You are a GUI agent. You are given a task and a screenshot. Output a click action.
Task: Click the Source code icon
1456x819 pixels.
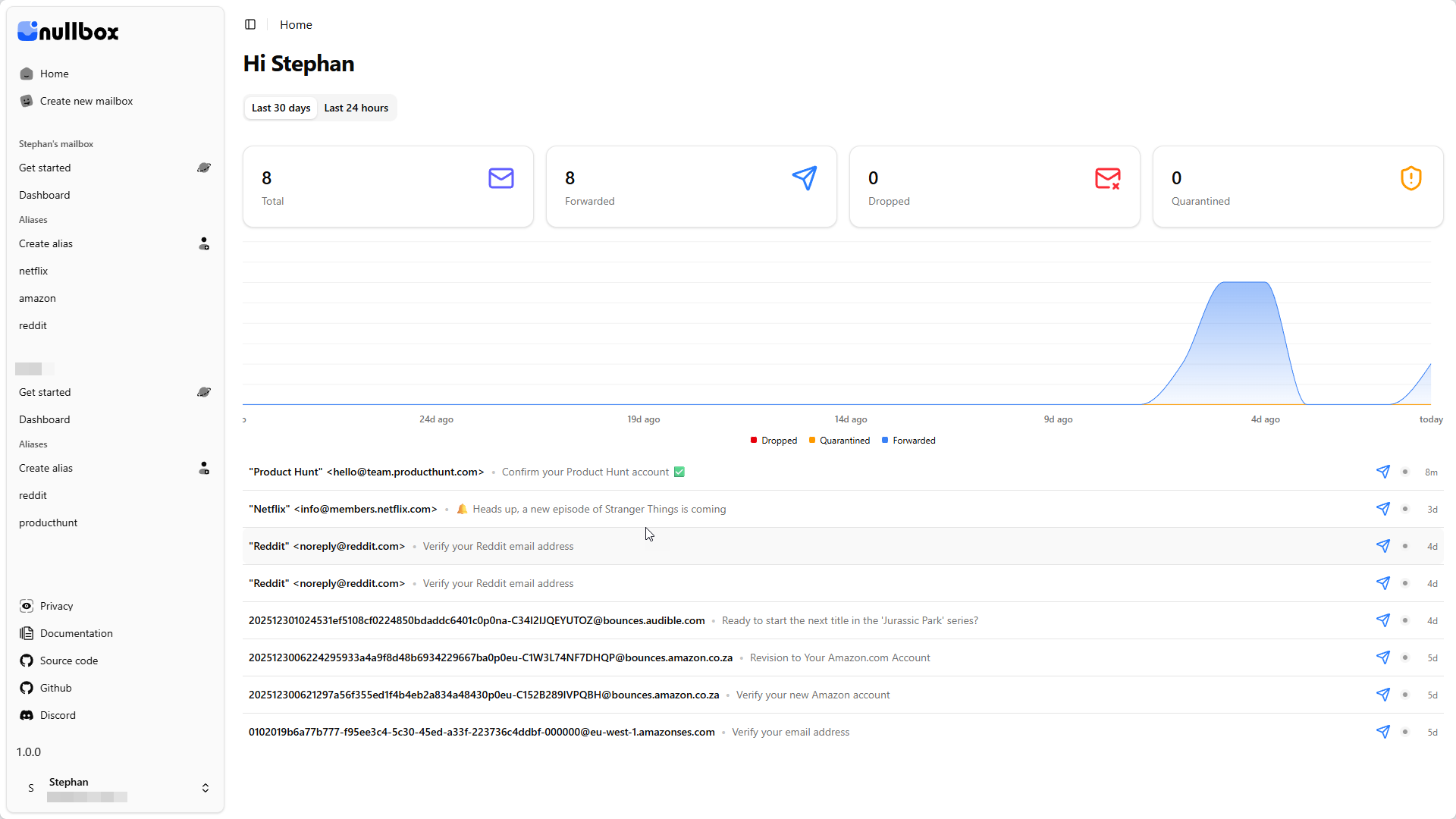pos(26,661)
